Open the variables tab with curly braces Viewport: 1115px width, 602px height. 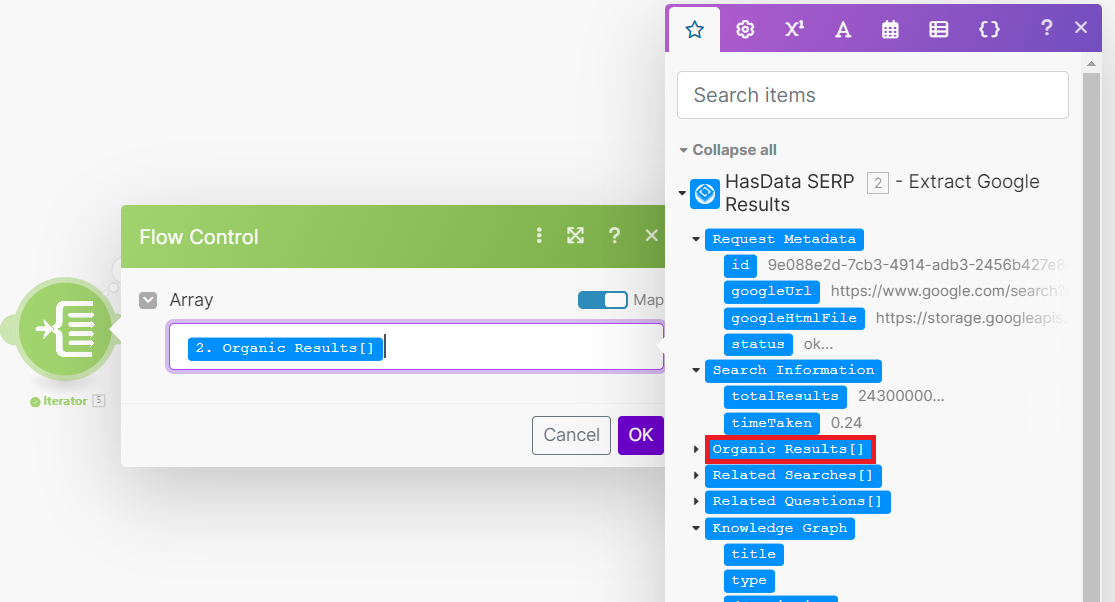989,29
